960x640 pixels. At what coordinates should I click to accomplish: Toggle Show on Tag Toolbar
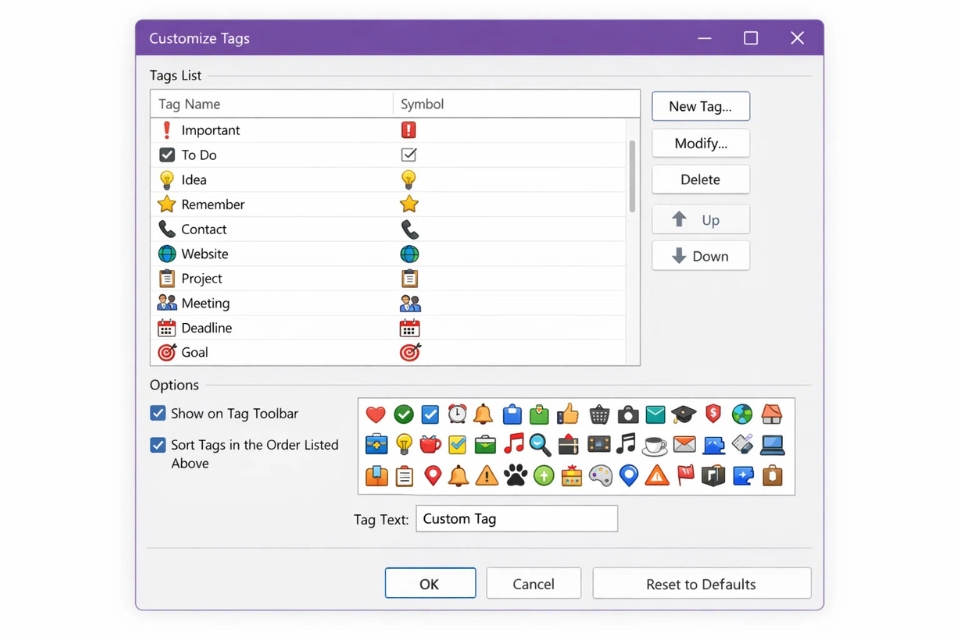(x=157, y=413)
